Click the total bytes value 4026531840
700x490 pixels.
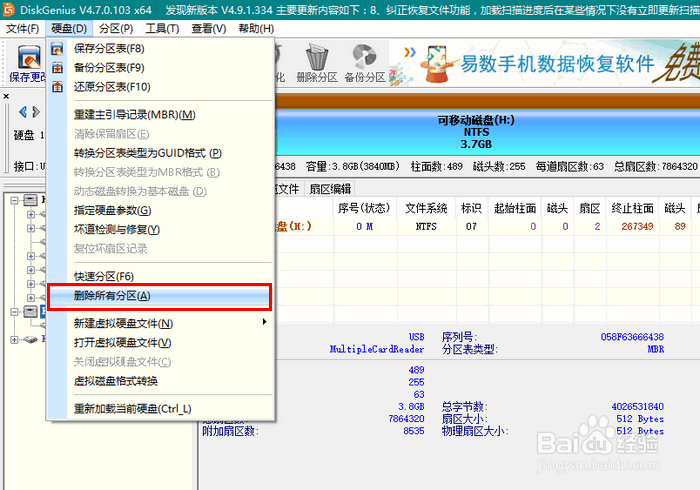click(x=638, y=407)
